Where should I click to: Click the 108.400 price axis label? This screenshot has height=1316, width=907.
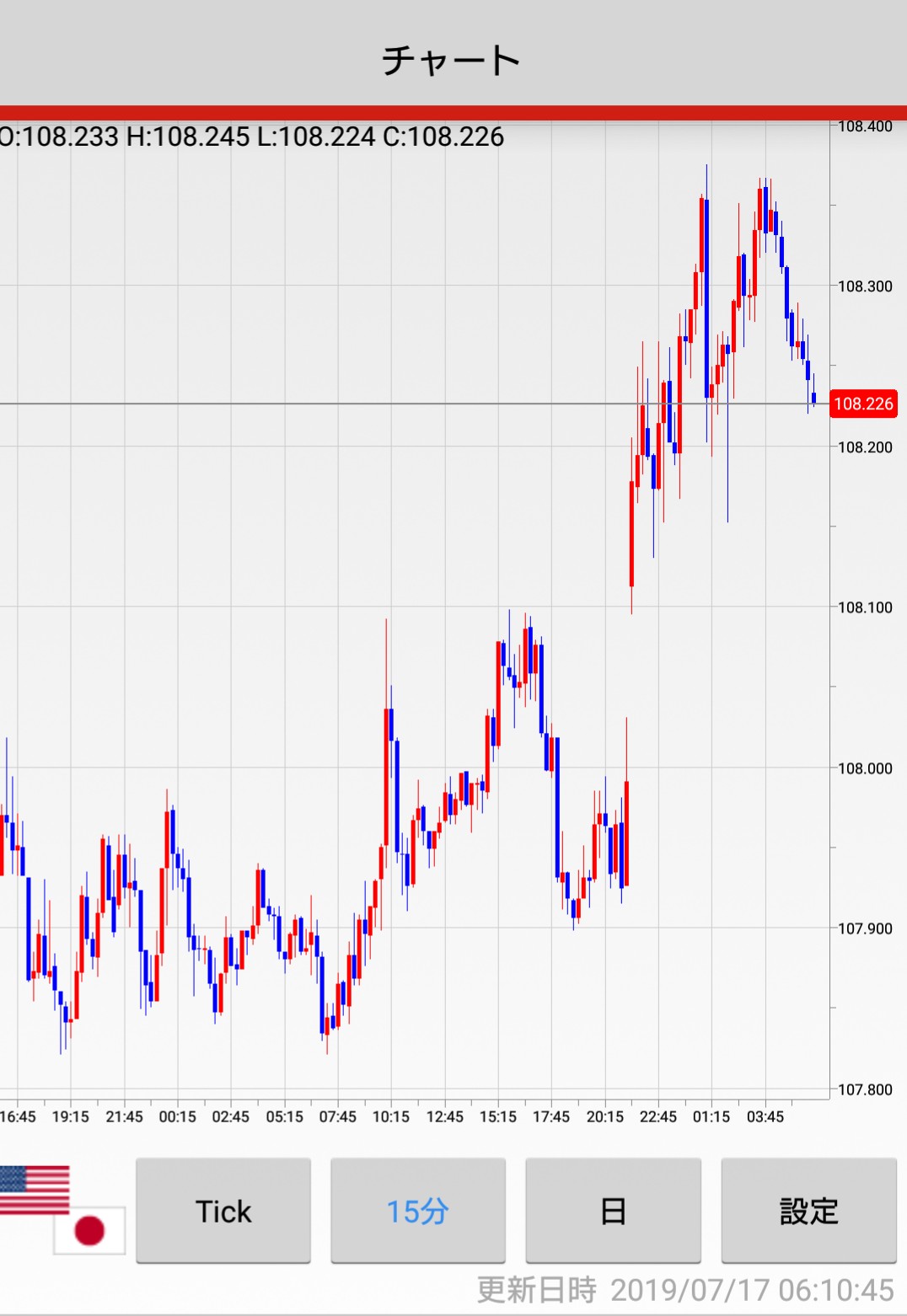click(864, 126)
